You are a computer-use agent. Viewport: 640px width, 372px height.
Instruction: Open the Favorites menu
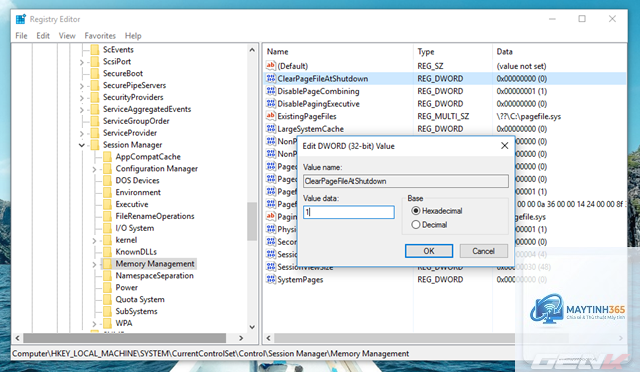100,36
